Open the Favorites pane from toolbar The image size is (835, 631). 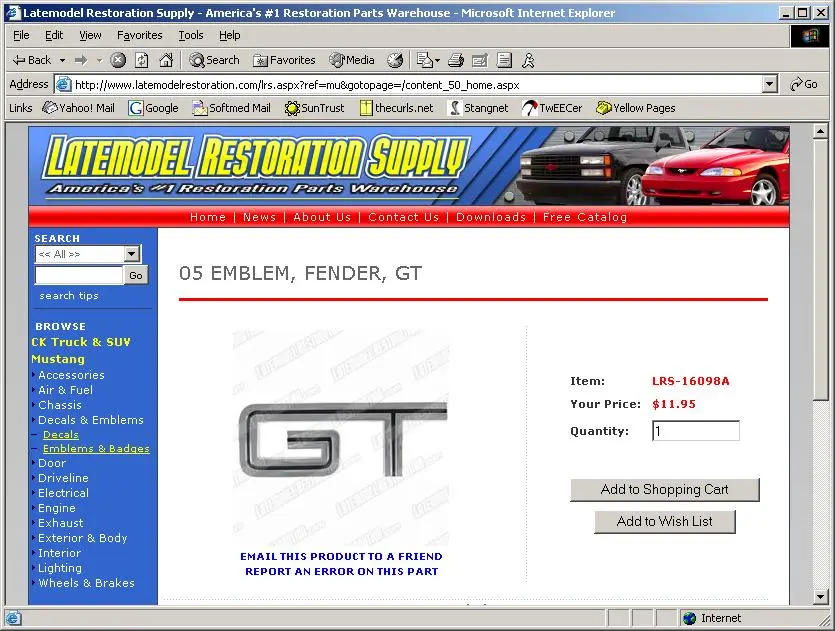click(x=284, y=60)
